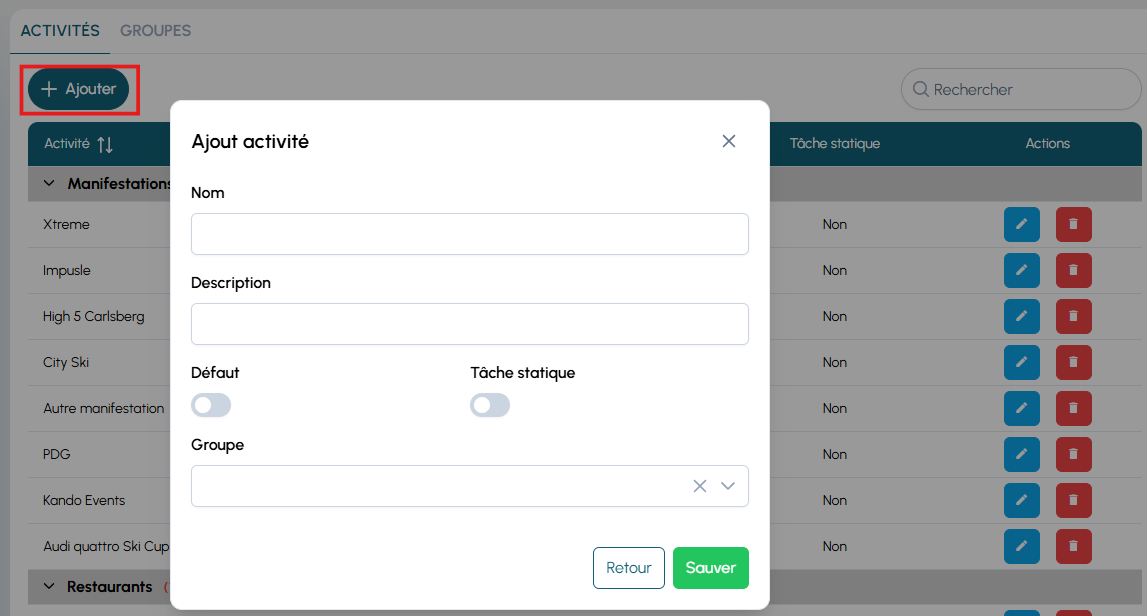Click the edit icon for Kando Events row

[1021, 501]
